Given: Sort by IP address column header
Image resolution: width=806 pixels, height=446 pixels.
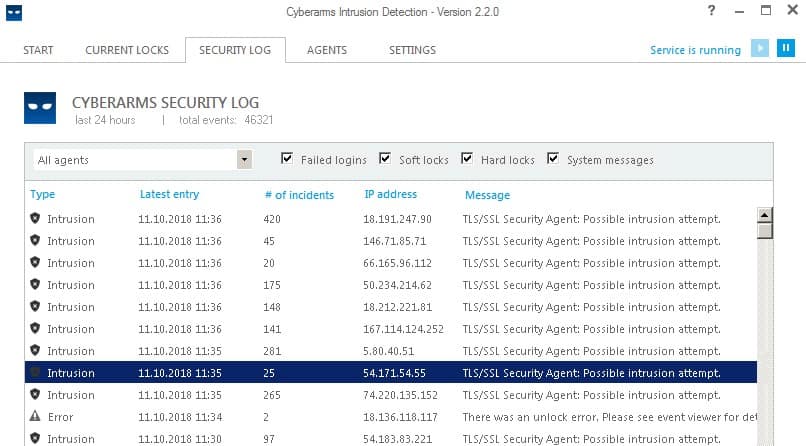Looking at the screenshot, I should 391,194.
